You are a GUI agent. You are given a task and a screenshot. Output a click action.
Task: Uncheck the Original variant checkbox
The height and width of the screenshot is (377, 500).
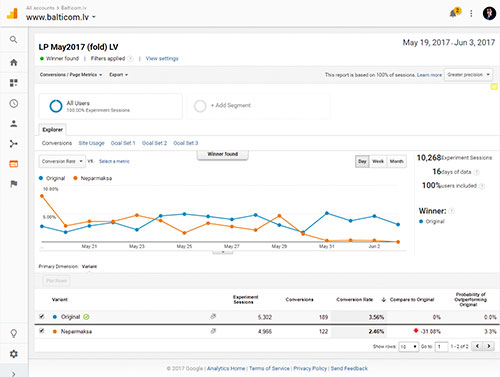[42, 316]
